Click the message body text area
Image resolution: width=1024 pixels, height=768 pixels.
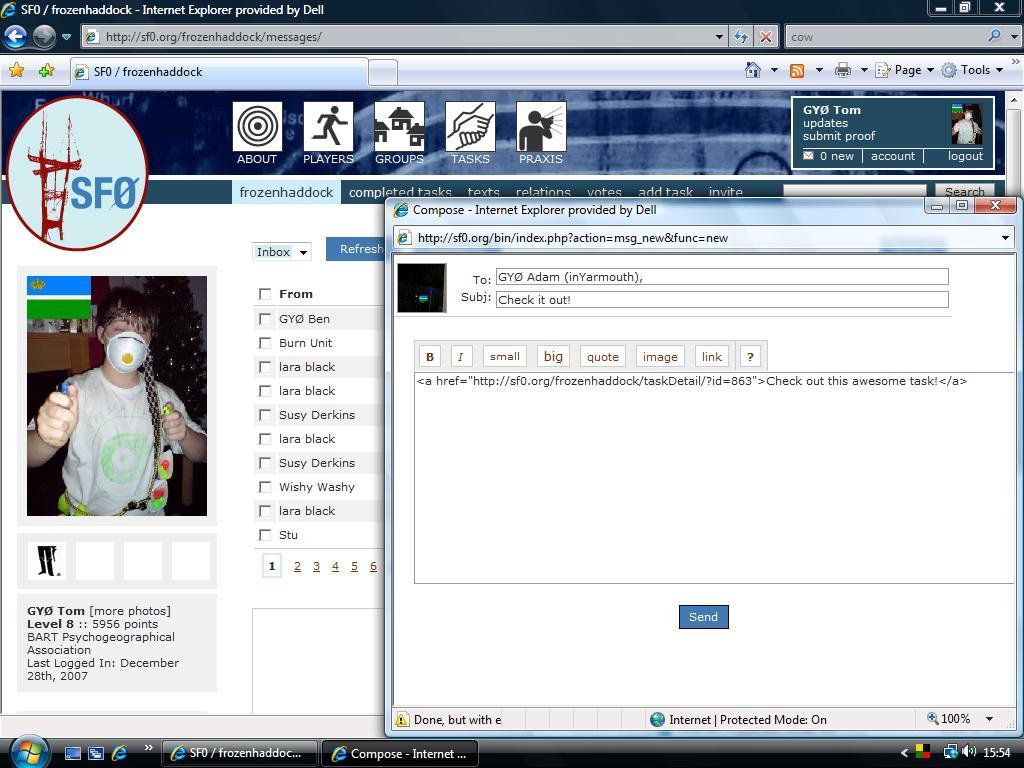tap(713, 478)
